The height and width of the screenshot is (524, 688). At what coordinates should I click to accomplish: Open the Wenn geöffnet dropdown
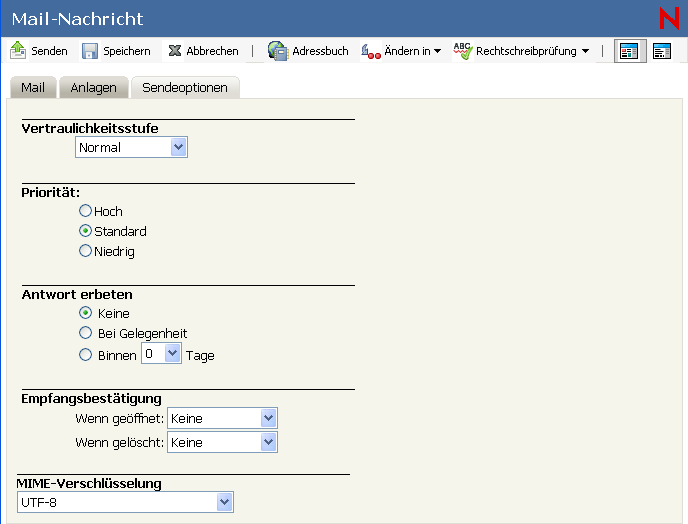tap(222, 418)
